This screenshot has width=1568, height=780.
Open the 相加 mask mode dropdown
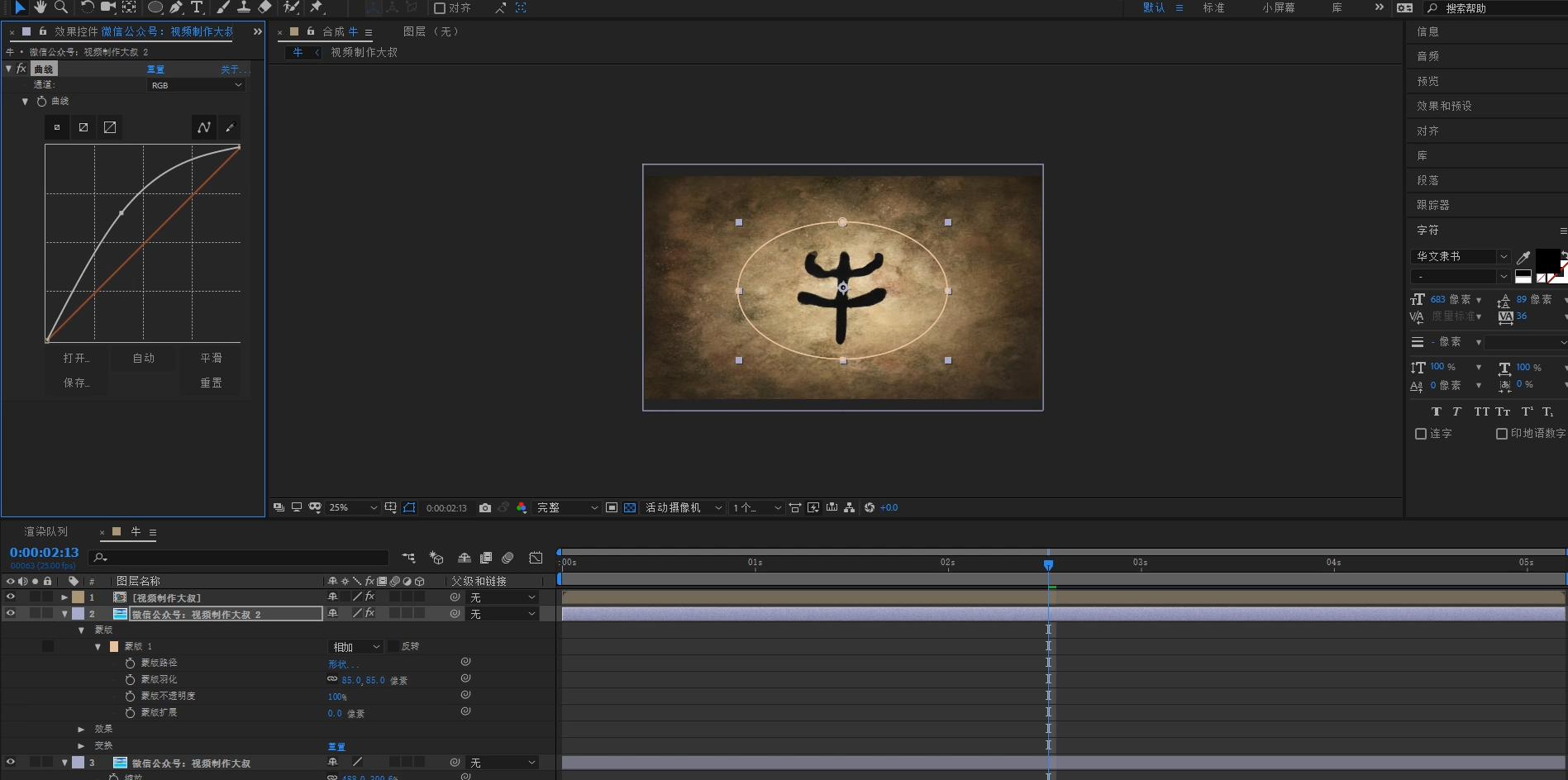(x=355, y=646)
